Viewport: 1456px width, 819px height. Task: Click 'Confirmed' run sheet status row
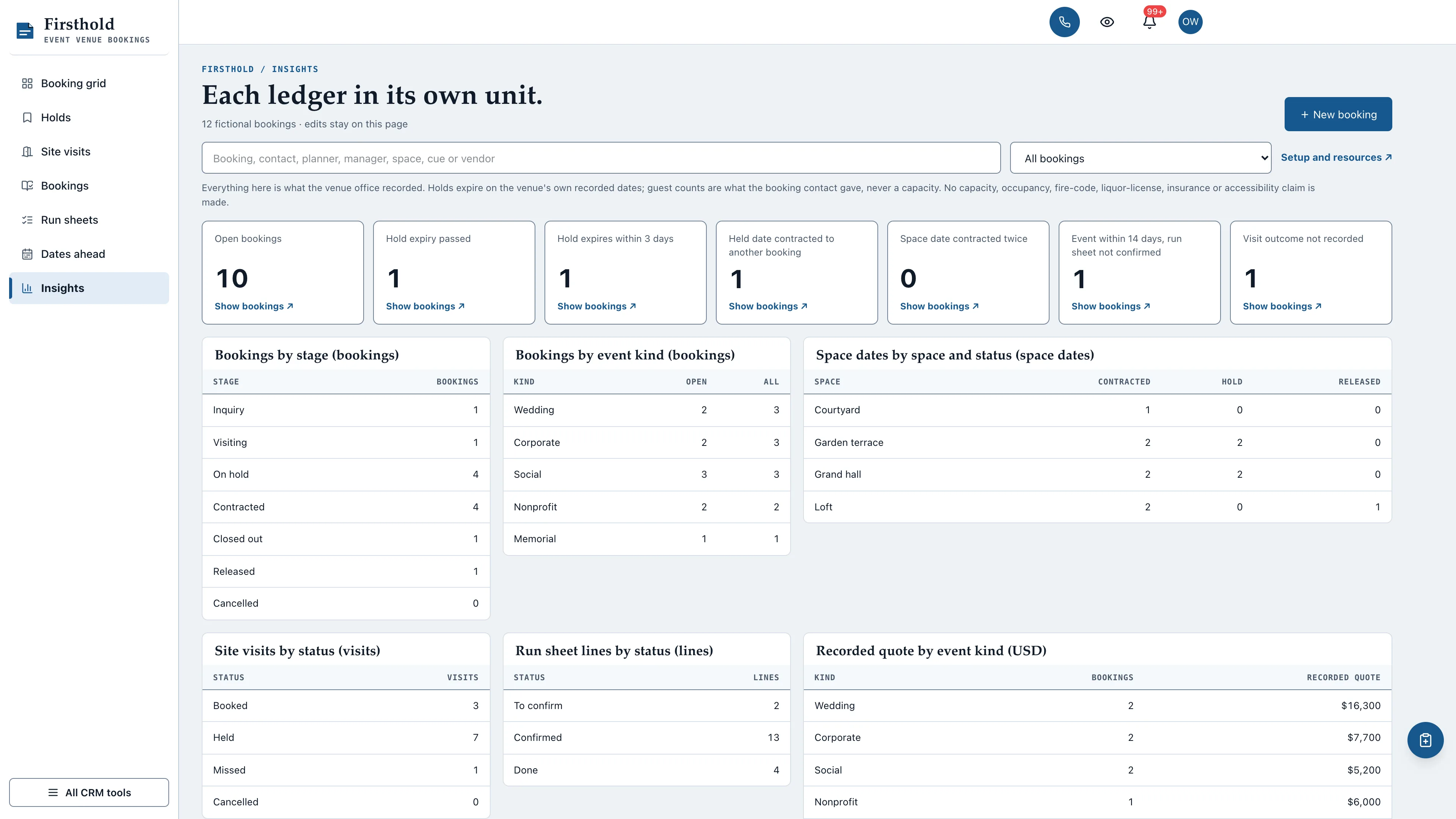click(646, 737)
